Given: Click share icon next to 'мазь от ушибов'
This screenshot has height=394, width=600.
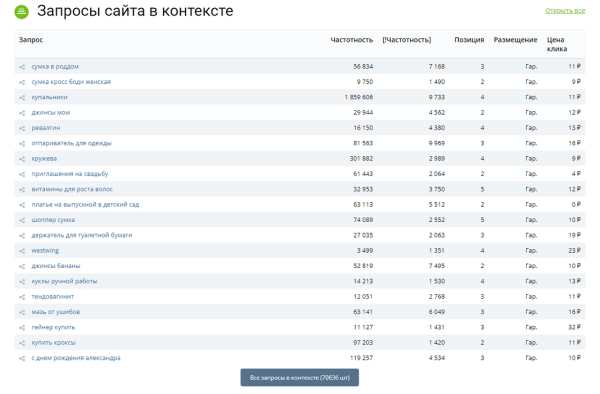Looking at the screenshot, I should click(22, 312).
